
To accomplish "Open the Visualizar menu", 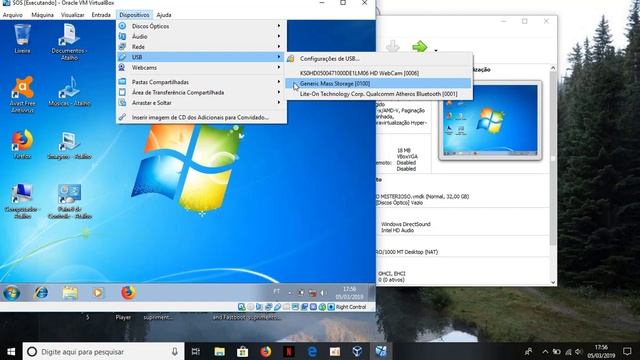I will tap(72, 15).
